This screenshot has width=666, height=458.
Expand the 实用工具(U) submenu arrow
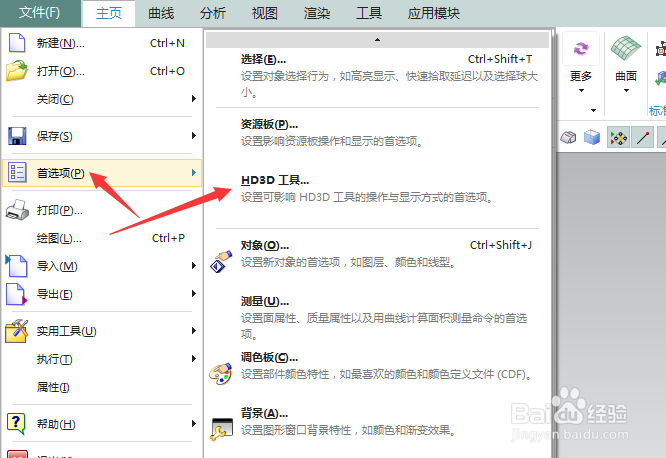pos(194,331)
